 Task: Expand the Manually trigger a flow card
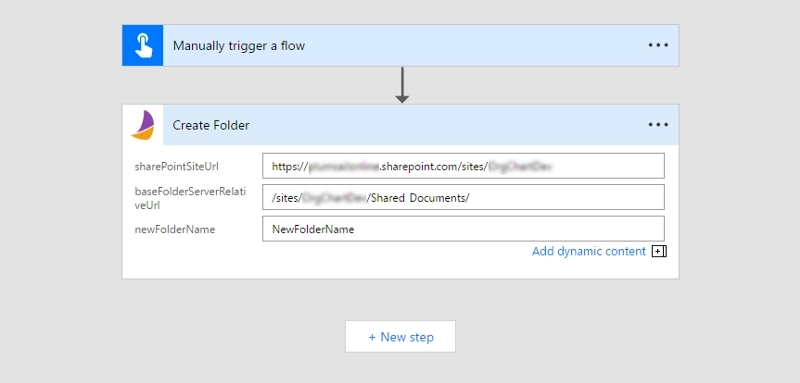tap(239, 45)
